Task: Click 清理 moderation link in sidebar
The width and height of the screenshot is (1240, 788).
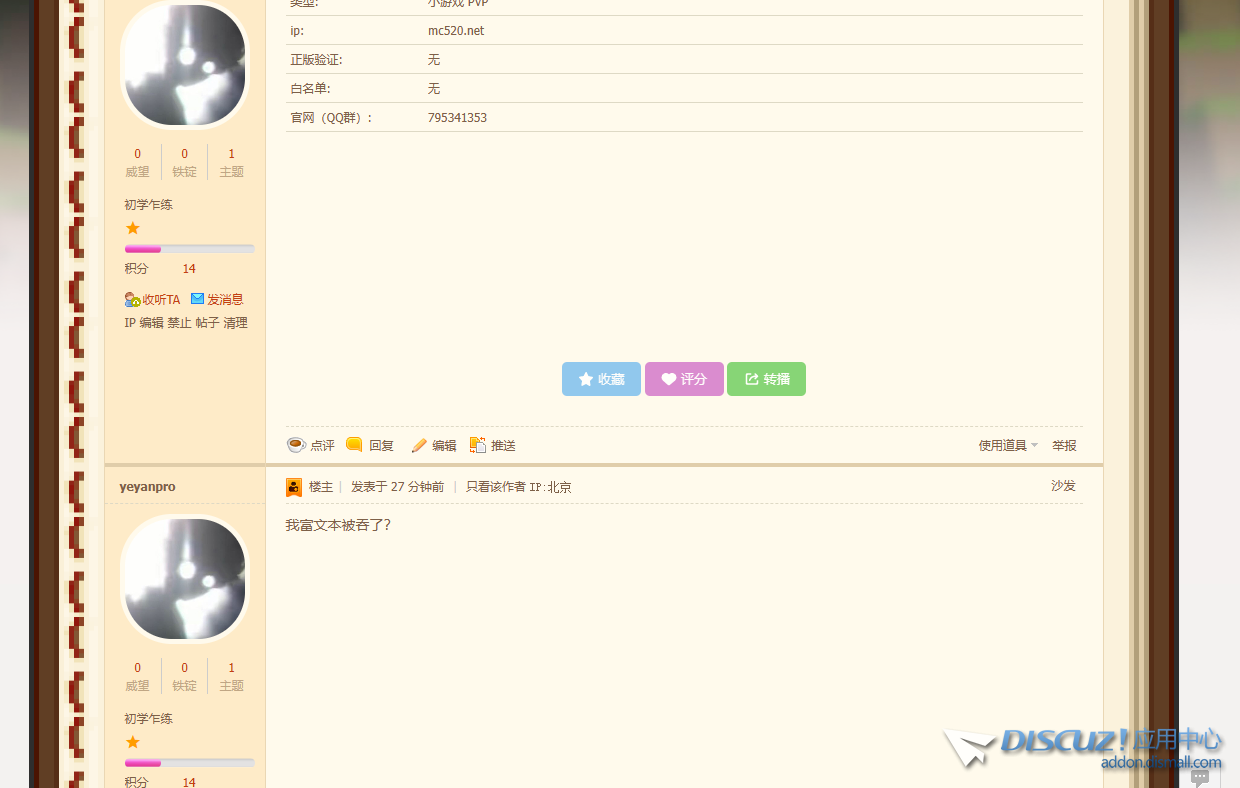Action: [235, 323]
